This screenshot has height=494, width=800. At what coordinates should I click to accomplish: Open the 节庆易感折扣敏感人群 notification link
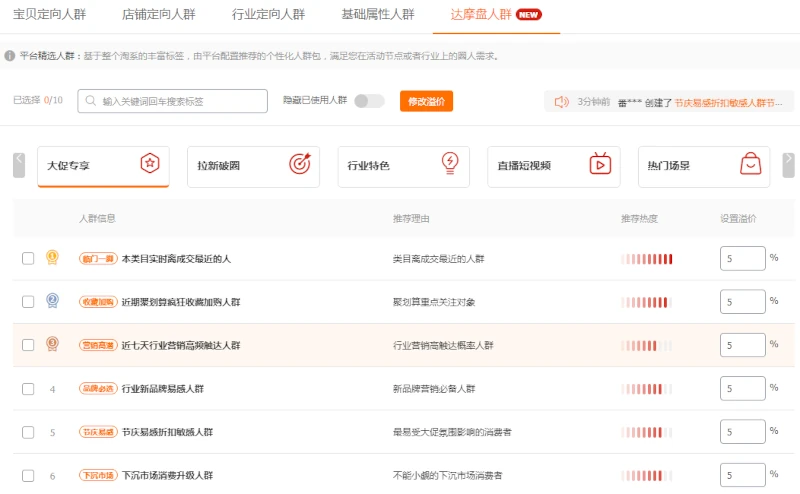click(728, 103)
